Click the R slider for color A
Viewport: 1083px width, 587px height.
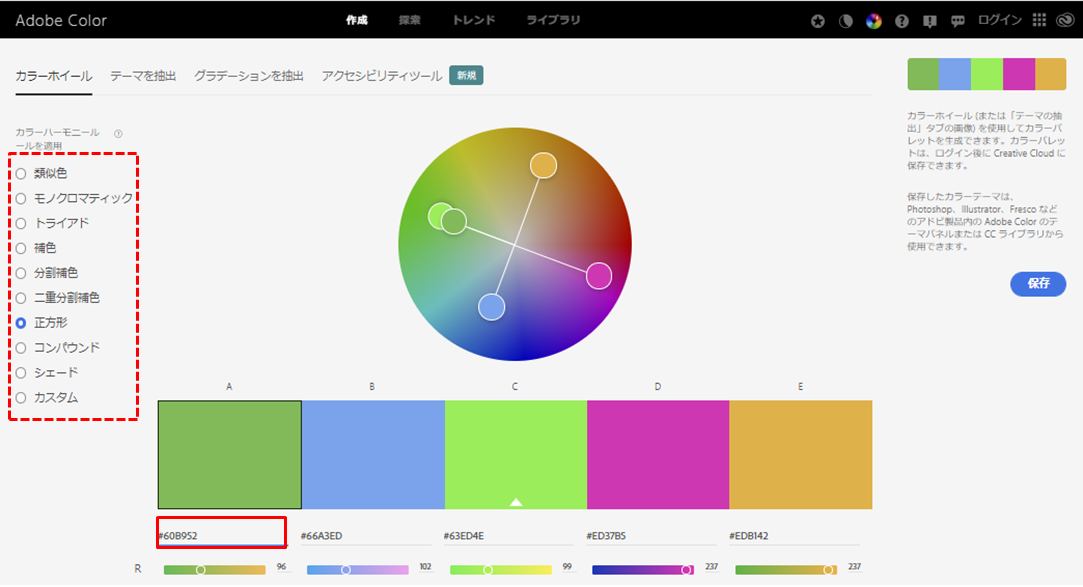[215, 570]
